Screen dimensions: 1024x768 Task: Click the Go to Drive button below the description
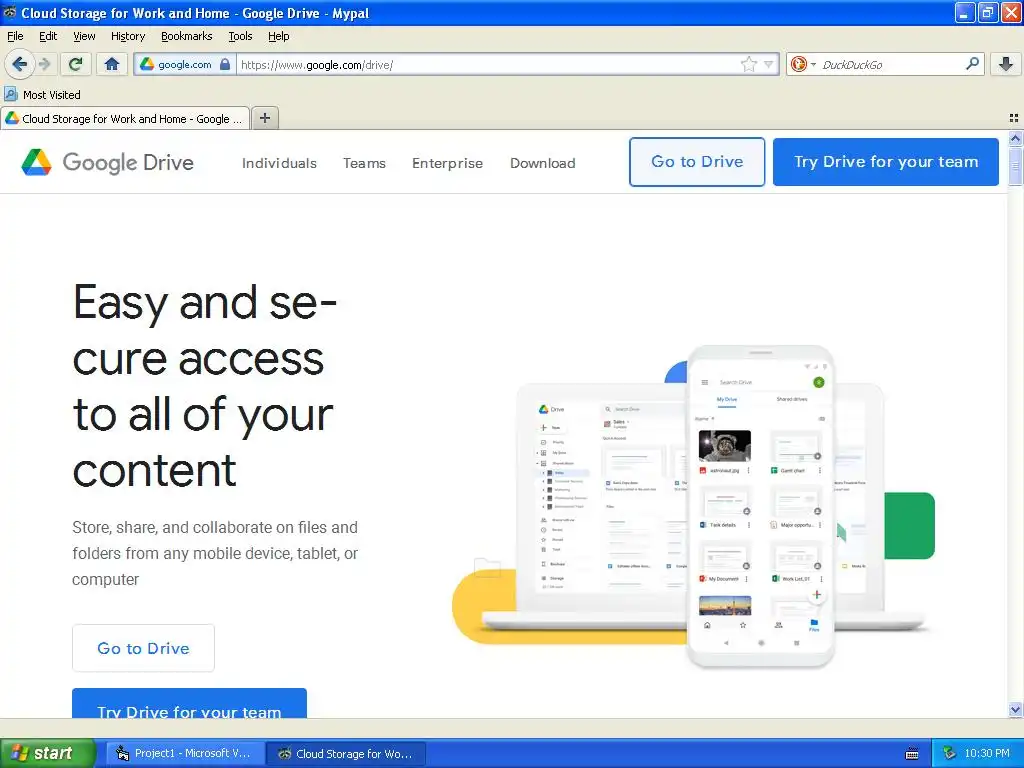143,648
